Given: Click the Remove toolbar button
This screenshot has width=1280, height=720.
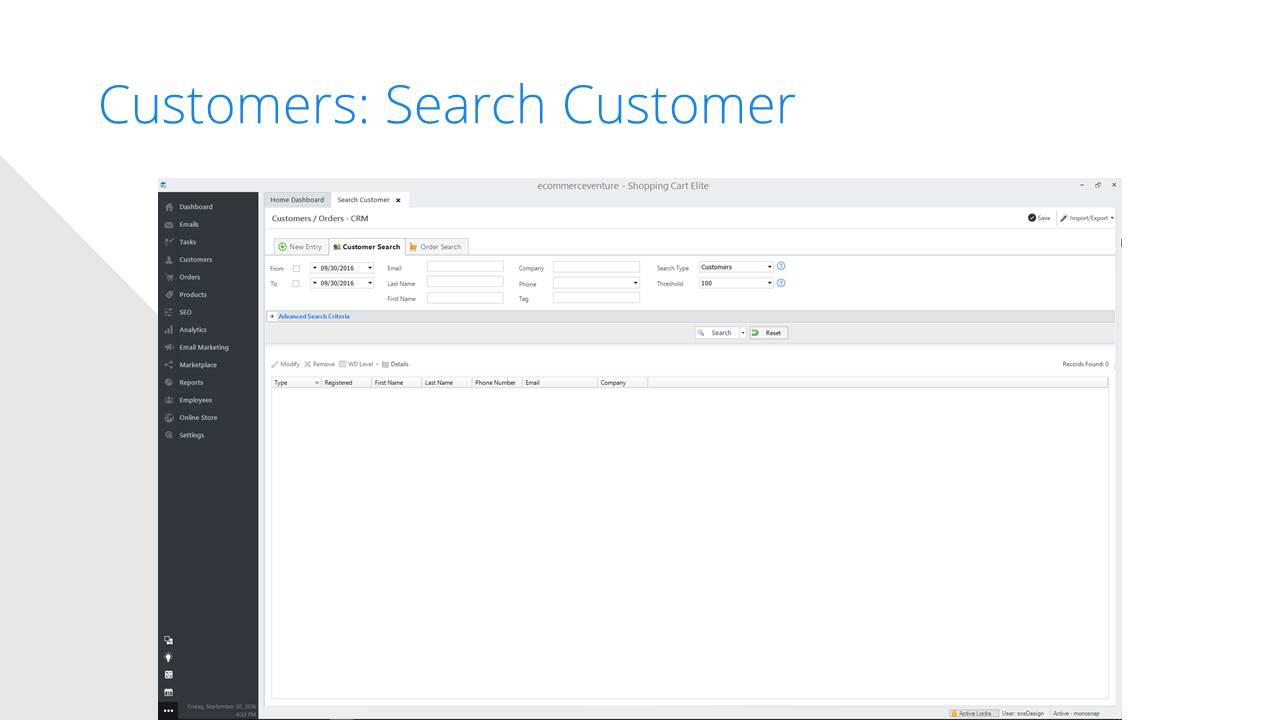Looking at the screenshot, I should tap(320, 364).
